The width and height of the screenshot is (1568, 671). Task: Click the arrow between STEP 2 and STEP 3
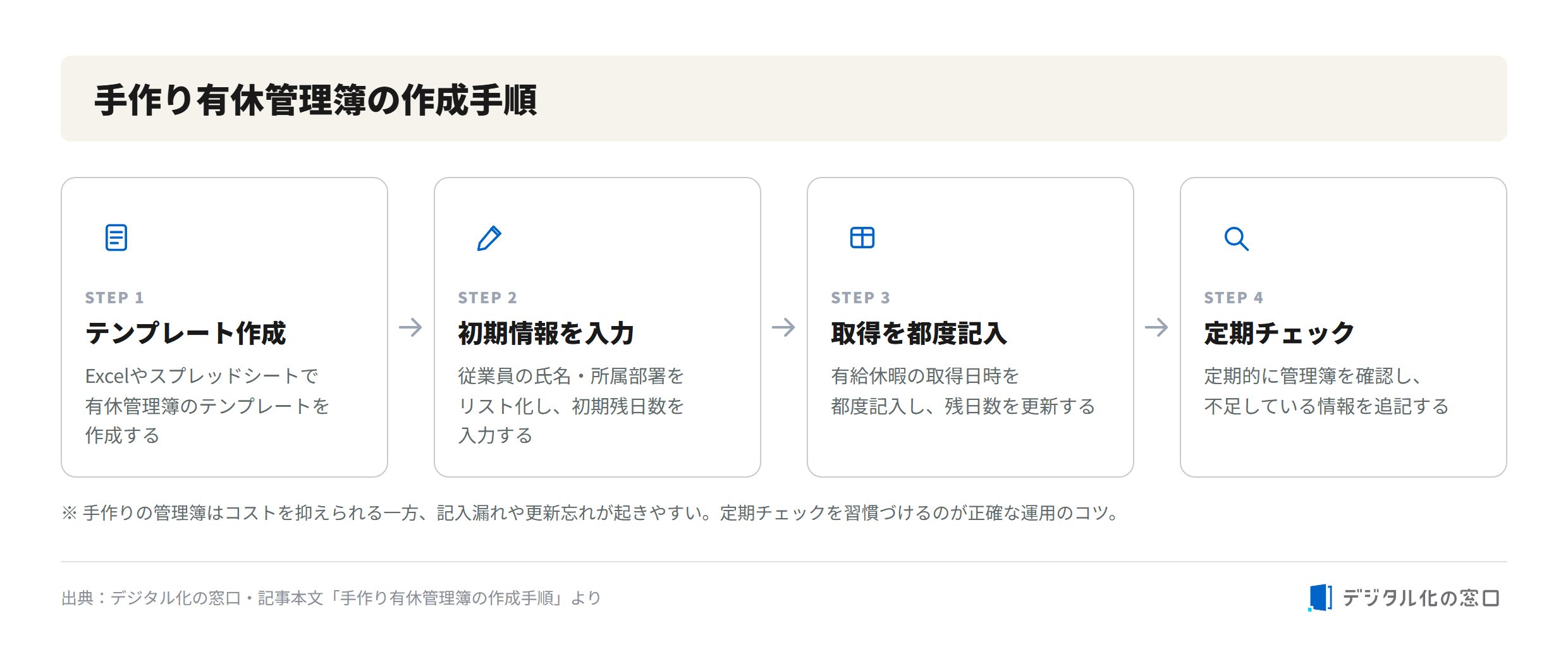(x=784, y=327)
